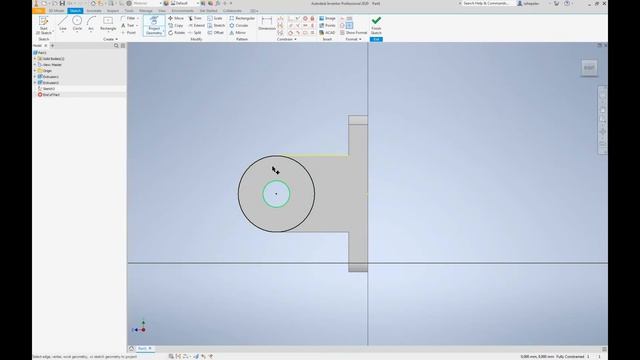Switch to the Annotate tab
Image resolution: width=640 pixels, height=360 pixels.
[94, 11]
